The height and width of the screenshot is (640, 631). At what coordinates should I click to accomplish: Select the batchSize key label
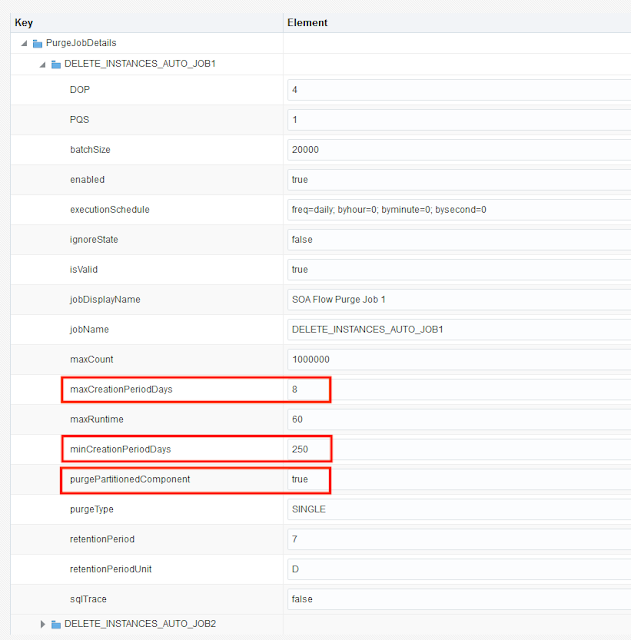coord(90,150)
